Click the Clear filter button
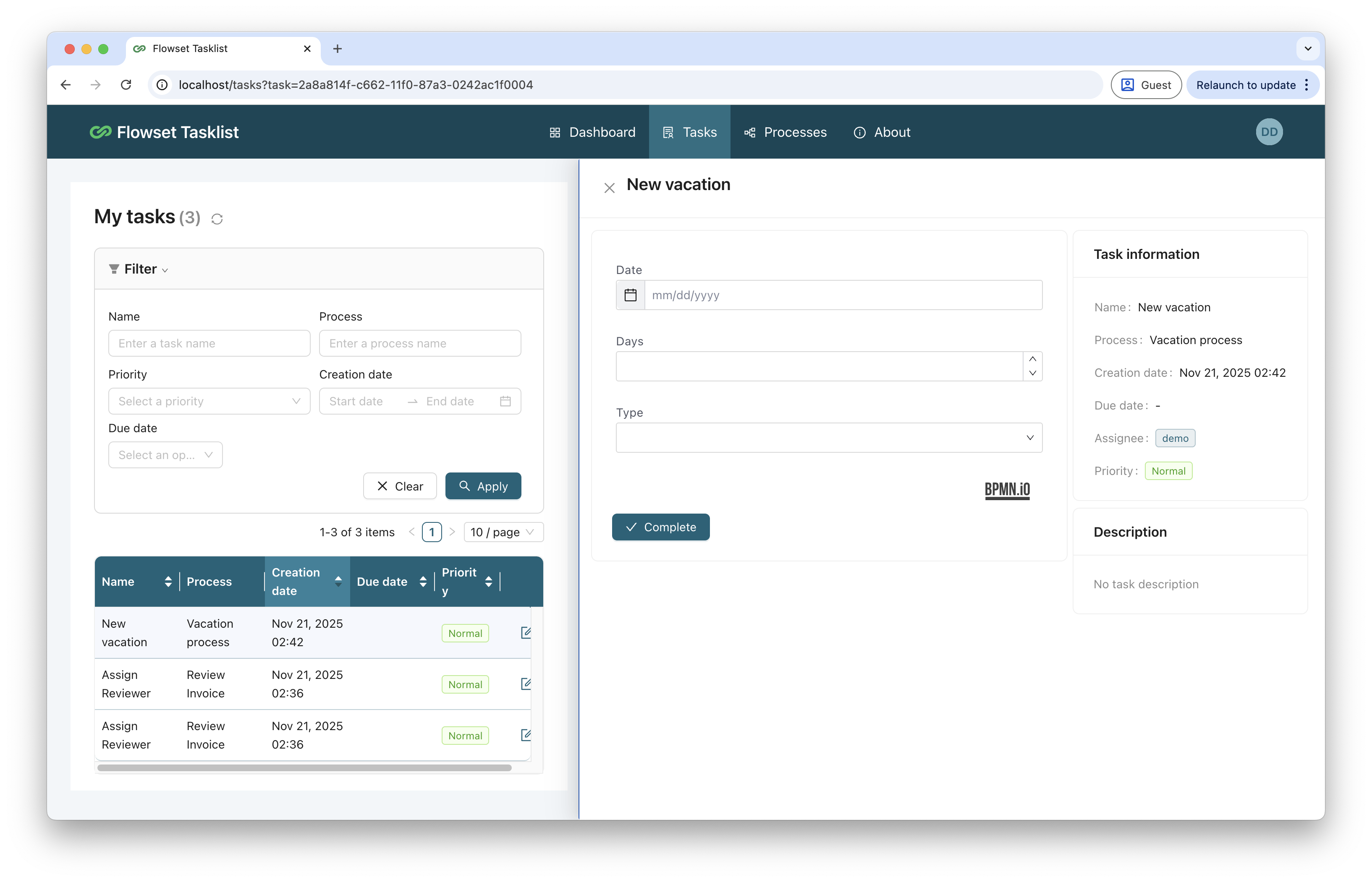The height and width of the screenshot is (882, 1372). 399,485
